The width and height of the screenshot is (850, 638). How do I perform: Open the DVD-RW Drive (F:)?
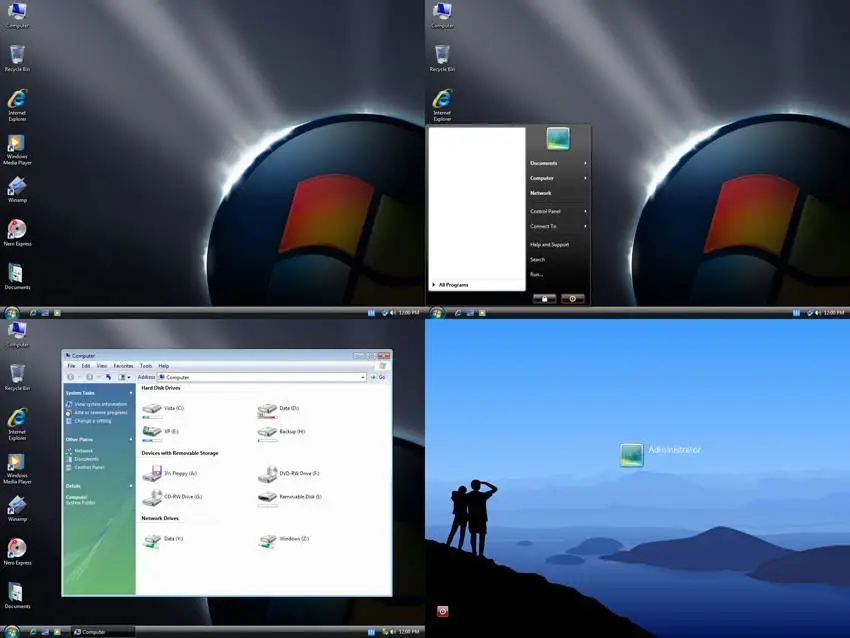coord(289,473)
